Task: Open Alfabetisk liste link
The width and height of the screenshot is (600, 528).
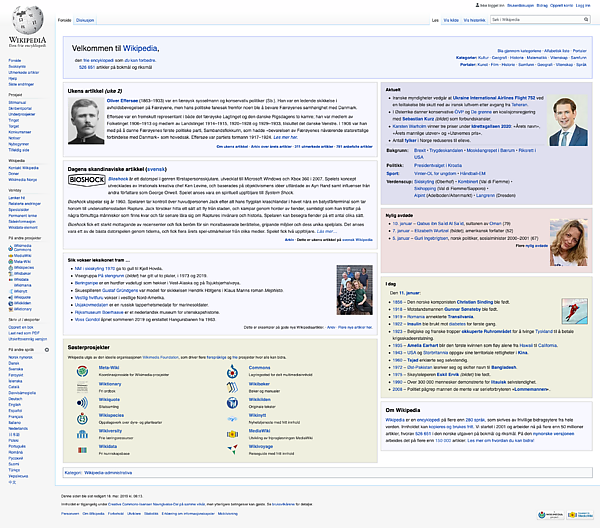Action: click(557, 51)
